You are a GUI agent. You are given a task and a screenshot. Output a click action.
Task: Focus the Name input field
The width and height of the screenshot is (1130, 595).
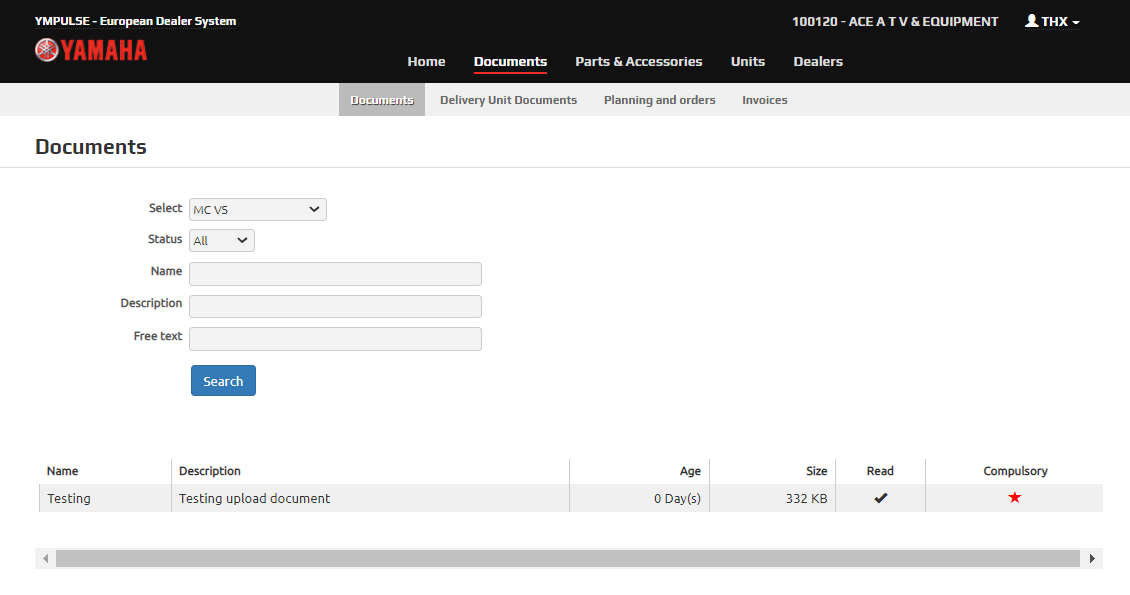pyautogui.click(x=335, y=274)
